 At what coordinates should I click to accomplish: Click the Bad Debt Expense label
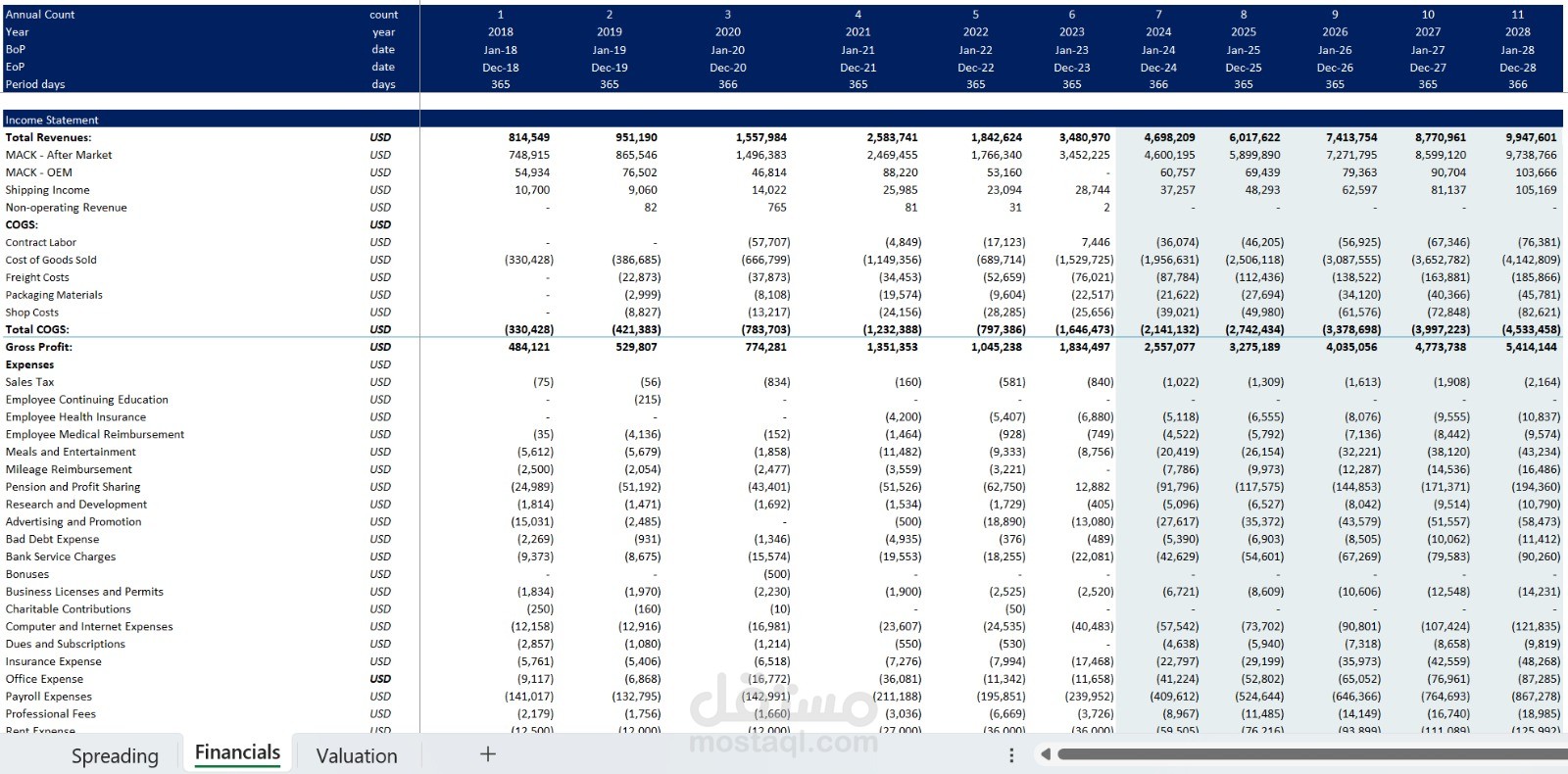tap(52, 539)
